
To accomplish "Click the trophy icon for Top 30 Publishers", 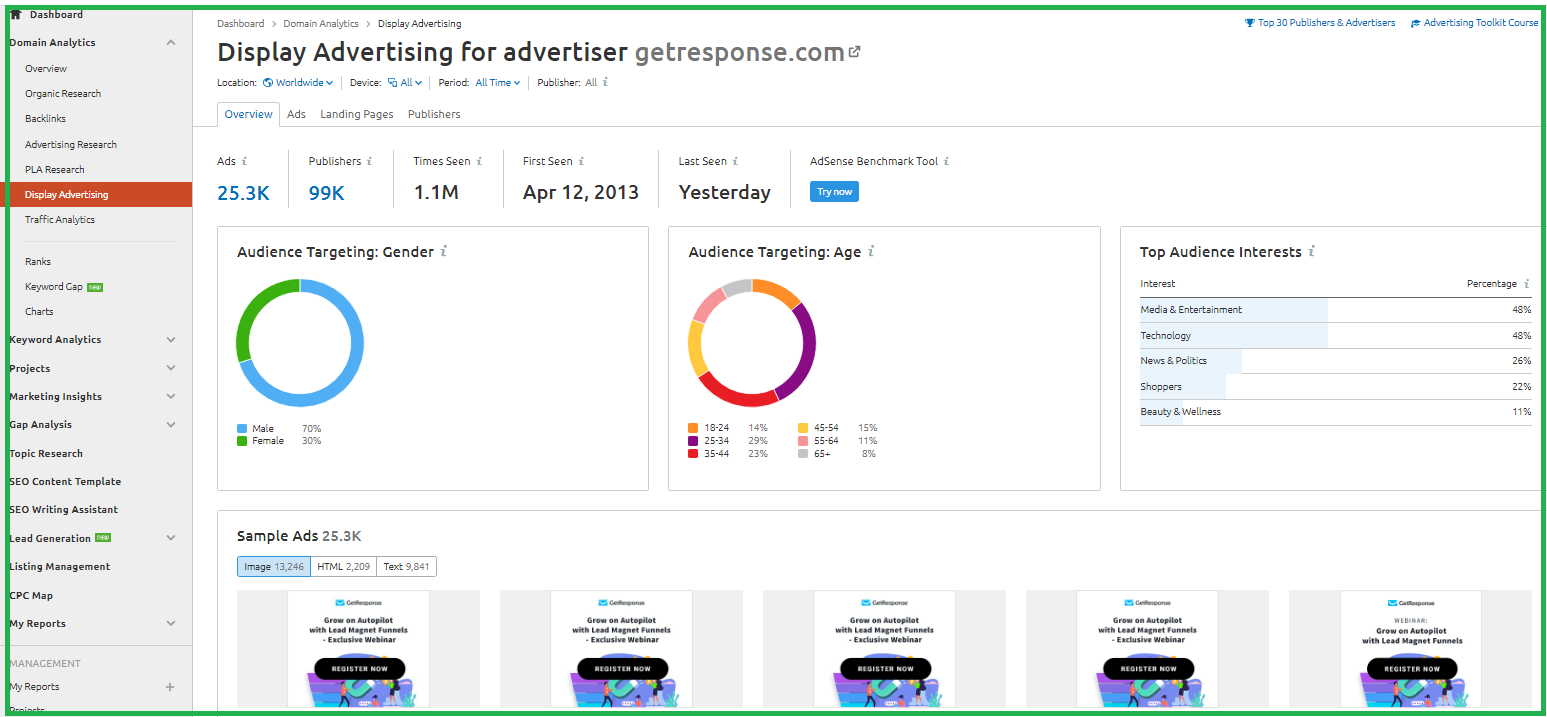I will pos(1249,23).
